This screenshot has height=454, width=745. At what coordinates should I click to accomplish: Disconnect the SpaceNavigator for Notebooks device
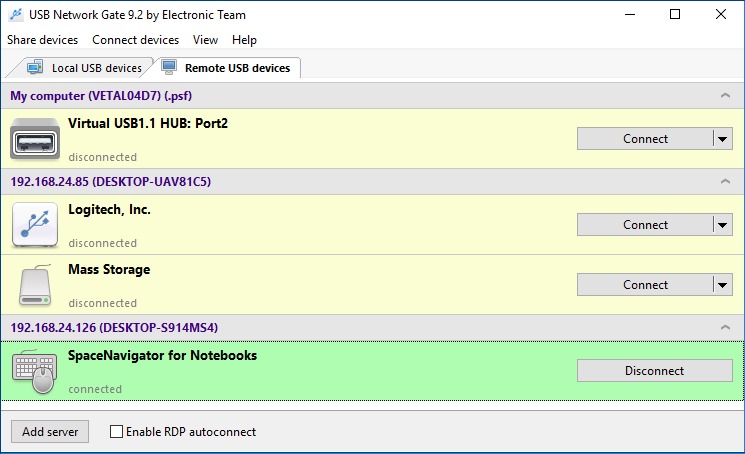click(x=654, y=371)
